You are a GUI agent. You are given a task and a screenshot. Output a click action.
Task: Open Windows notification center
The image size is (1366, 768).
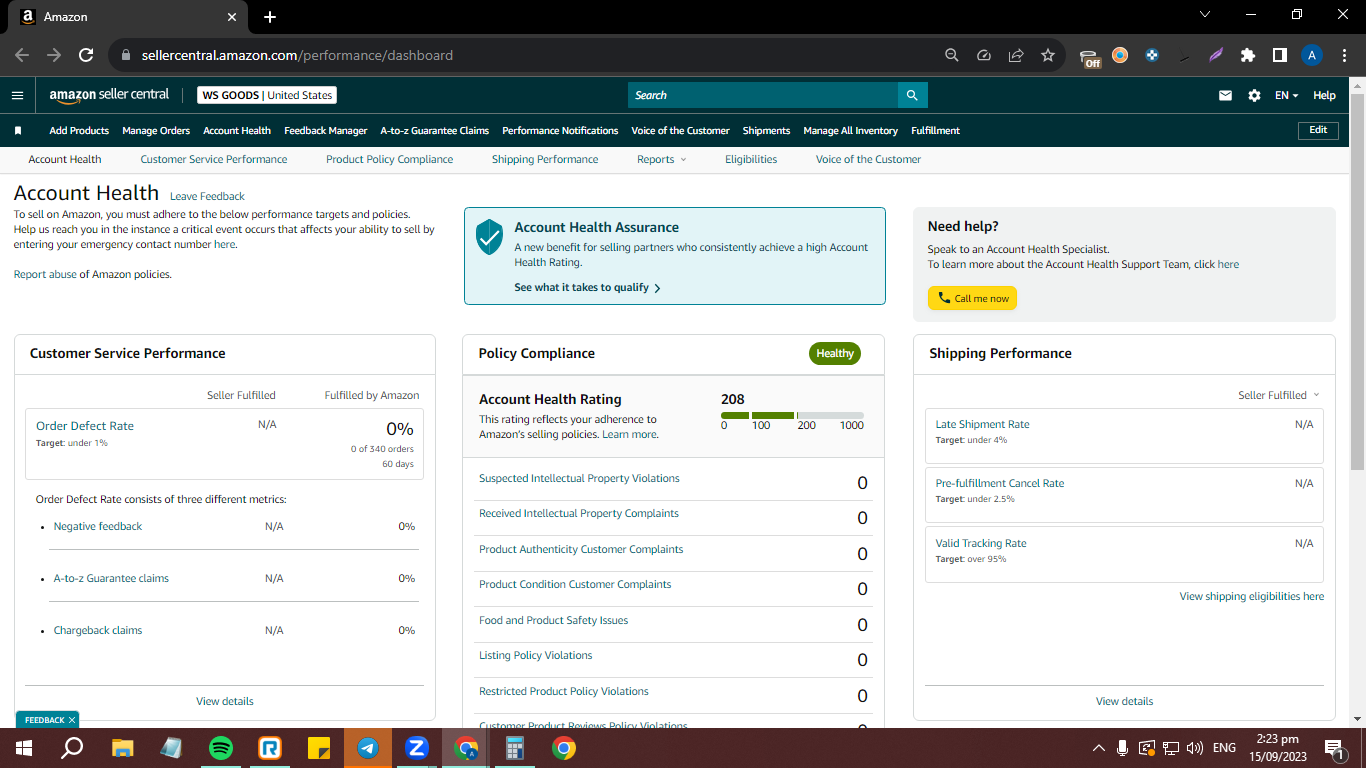1333,748
